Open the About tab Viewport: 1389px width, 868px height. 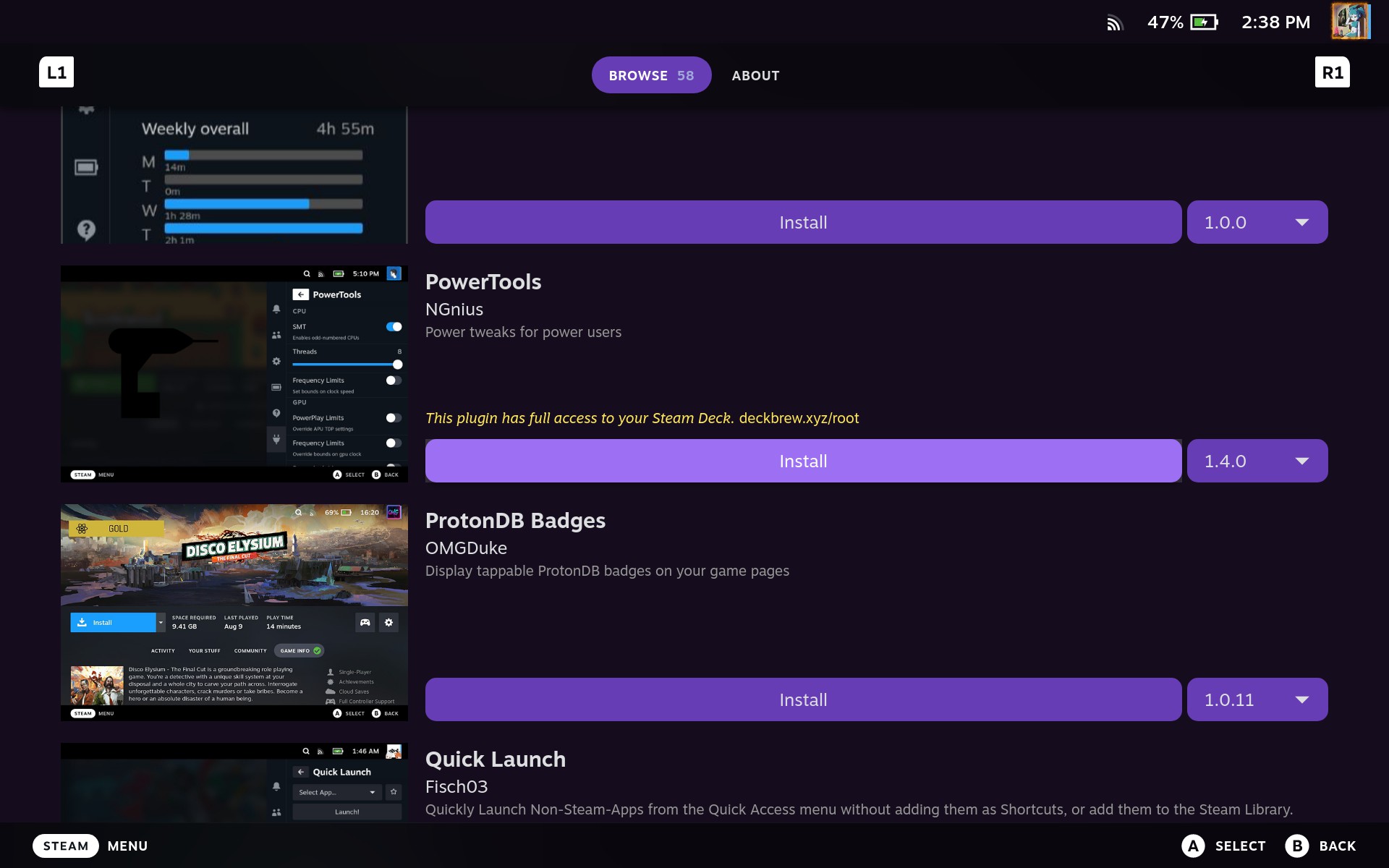point(755,75)
